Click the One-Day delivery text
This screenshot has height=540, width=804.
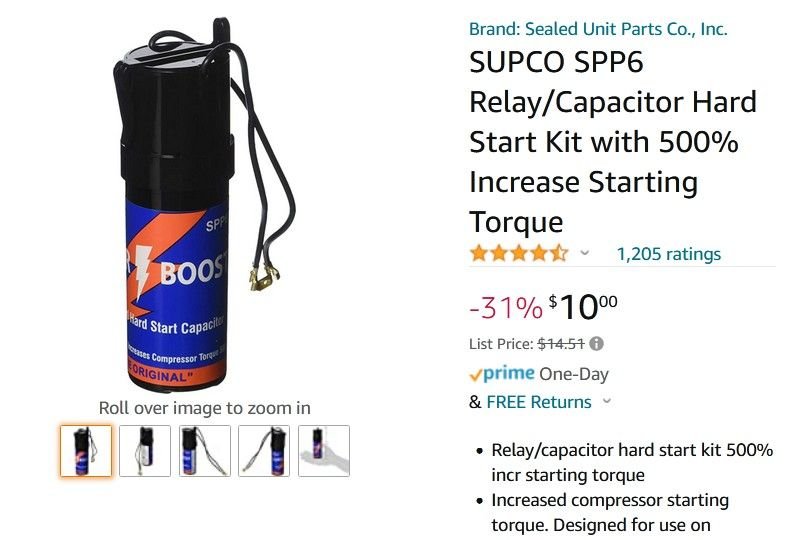[574, 374]
